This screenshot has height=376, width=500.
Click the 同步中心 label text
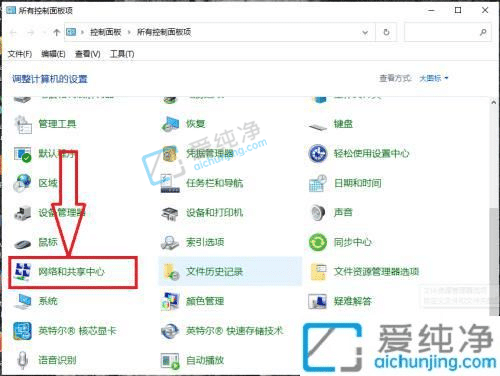pyautogui.click(x=353, y=242)
